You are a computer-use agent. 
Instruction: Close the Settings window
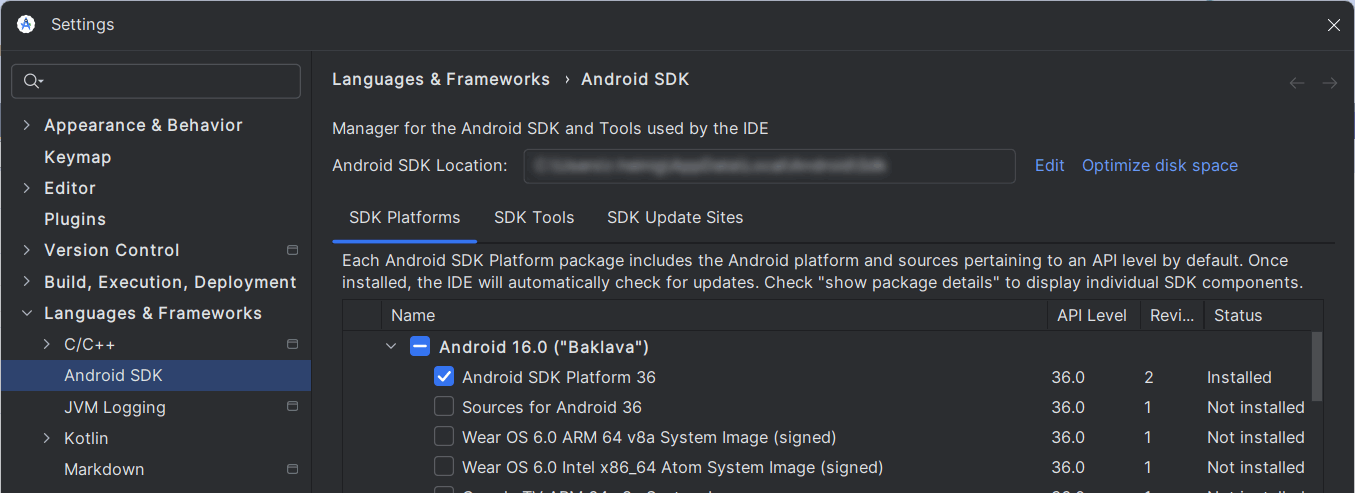pos(1334,25)
